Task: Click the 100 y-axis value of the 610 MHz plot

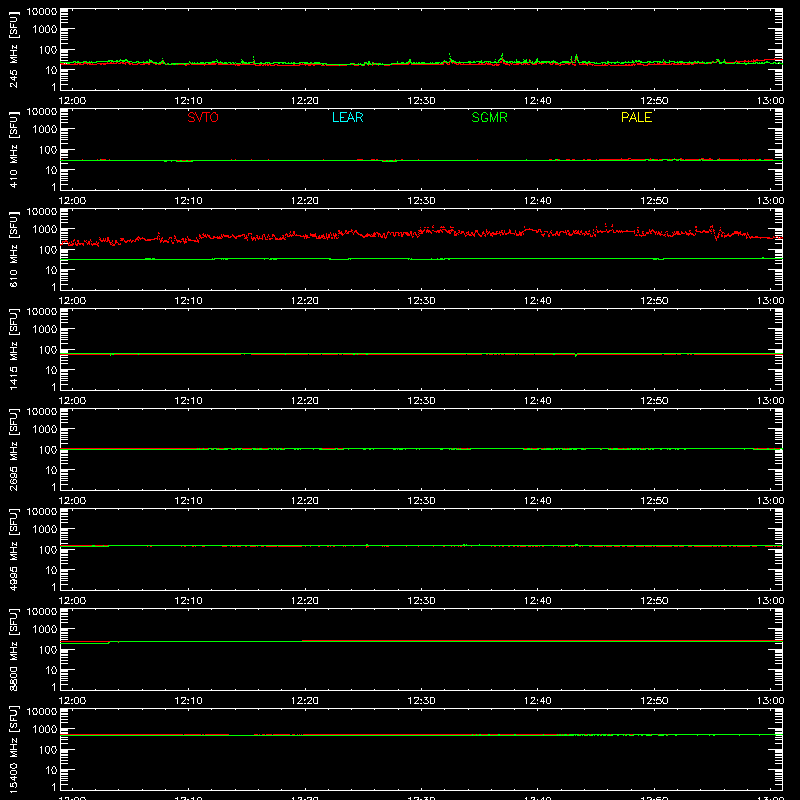Action: tap(48, 250)
